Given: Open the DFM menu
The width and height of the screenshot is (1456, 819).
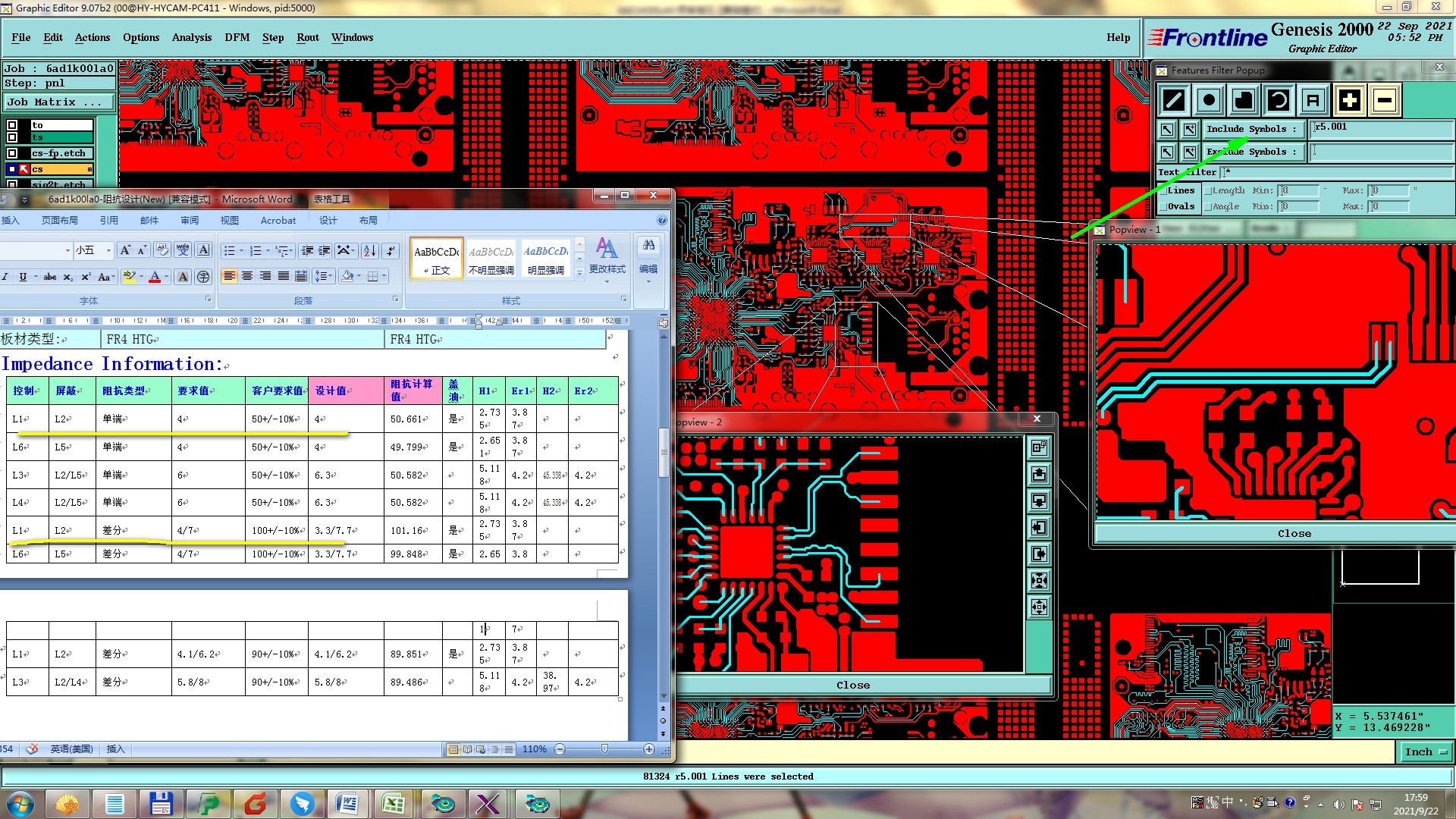Looking at the screenshot, I should (x=237, y=37).
